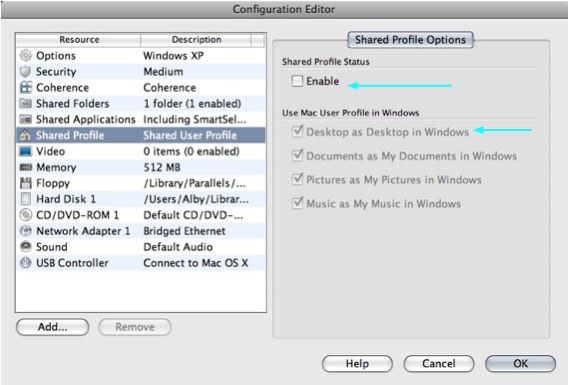568x385 pixels.
Task: Click the CD/DVD-ROM 1 disc icon
Action: tap(26, 215)
